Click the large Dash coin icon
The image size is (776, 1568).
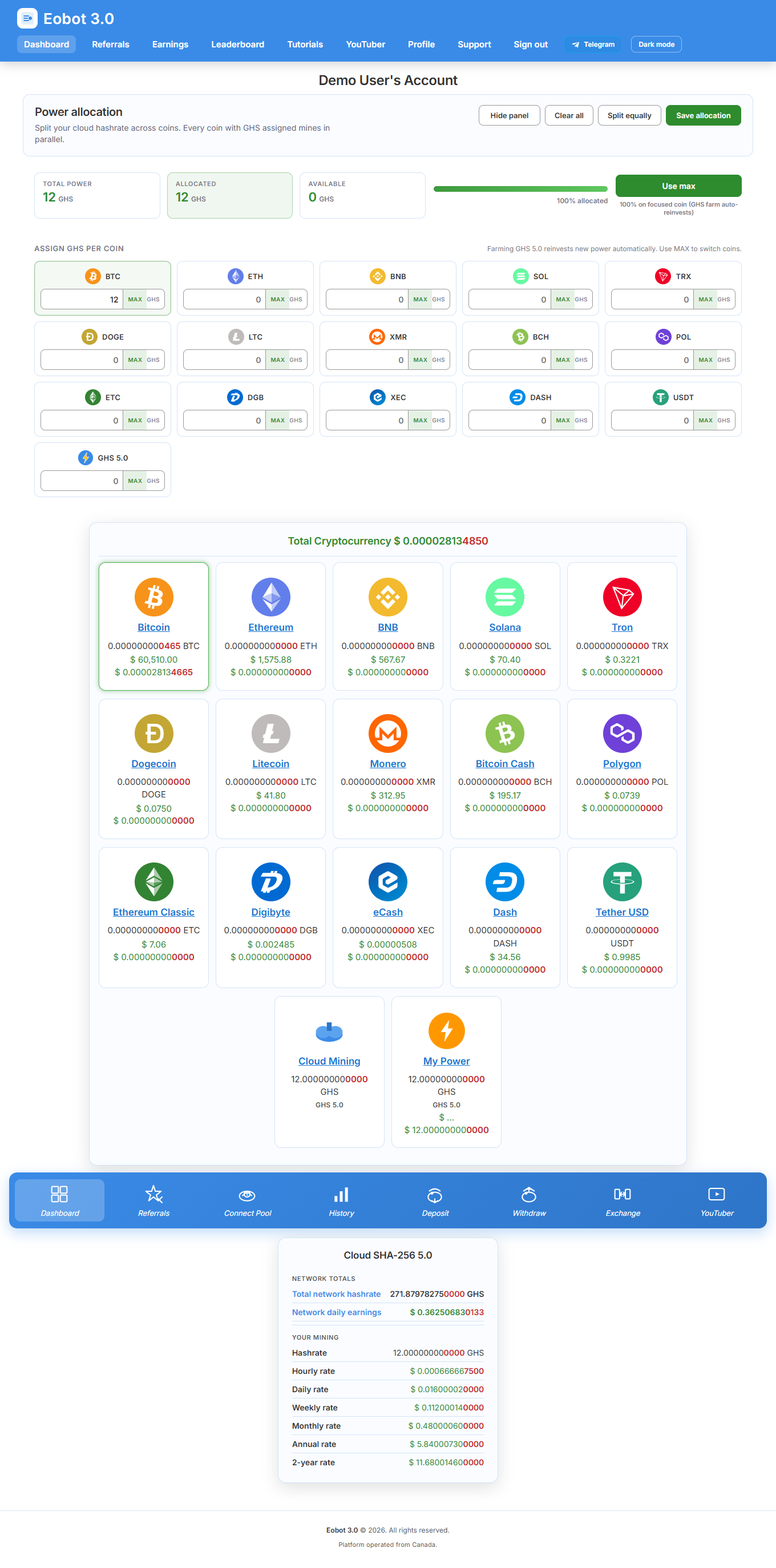(x=505, y=881)
